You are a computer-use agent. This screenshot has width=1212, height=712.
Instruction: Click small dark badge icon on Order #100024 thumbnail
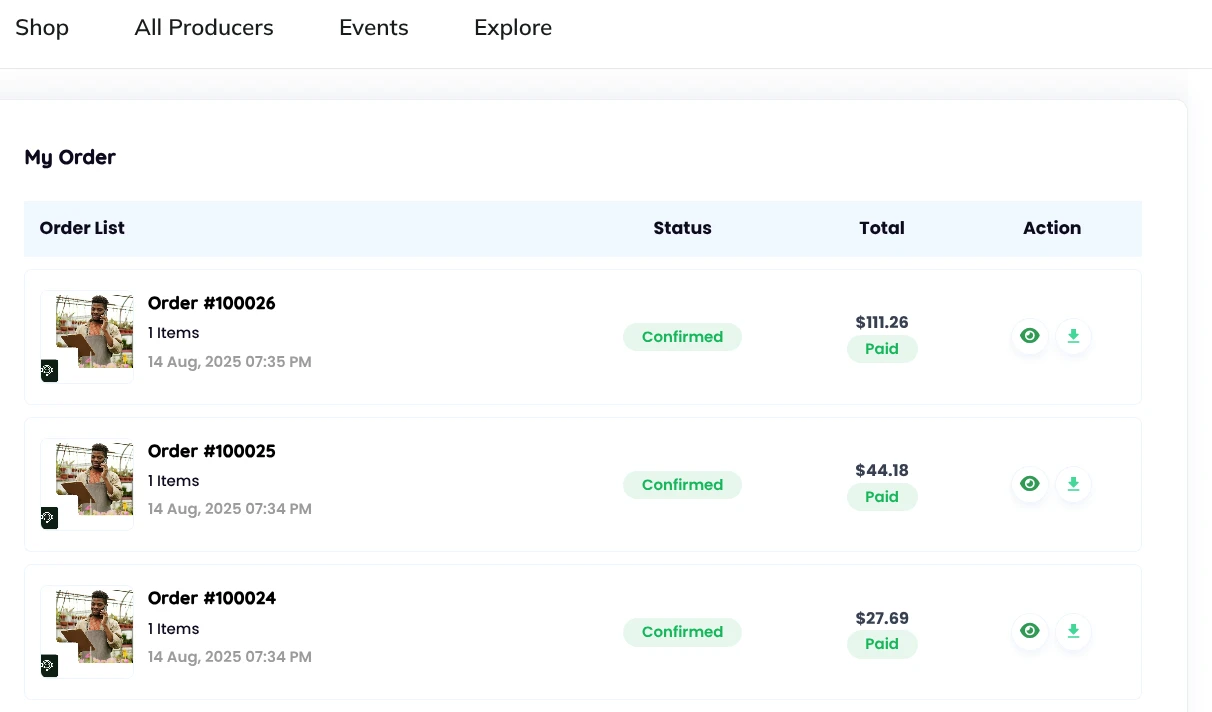coord(49,666)
